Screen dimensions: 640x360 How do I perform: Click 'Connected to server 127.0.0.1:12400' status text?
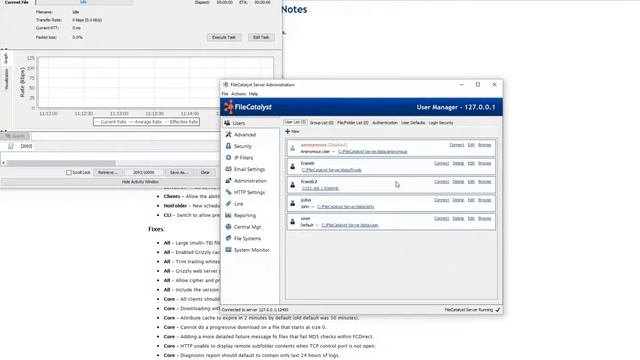tap(255, 310)
